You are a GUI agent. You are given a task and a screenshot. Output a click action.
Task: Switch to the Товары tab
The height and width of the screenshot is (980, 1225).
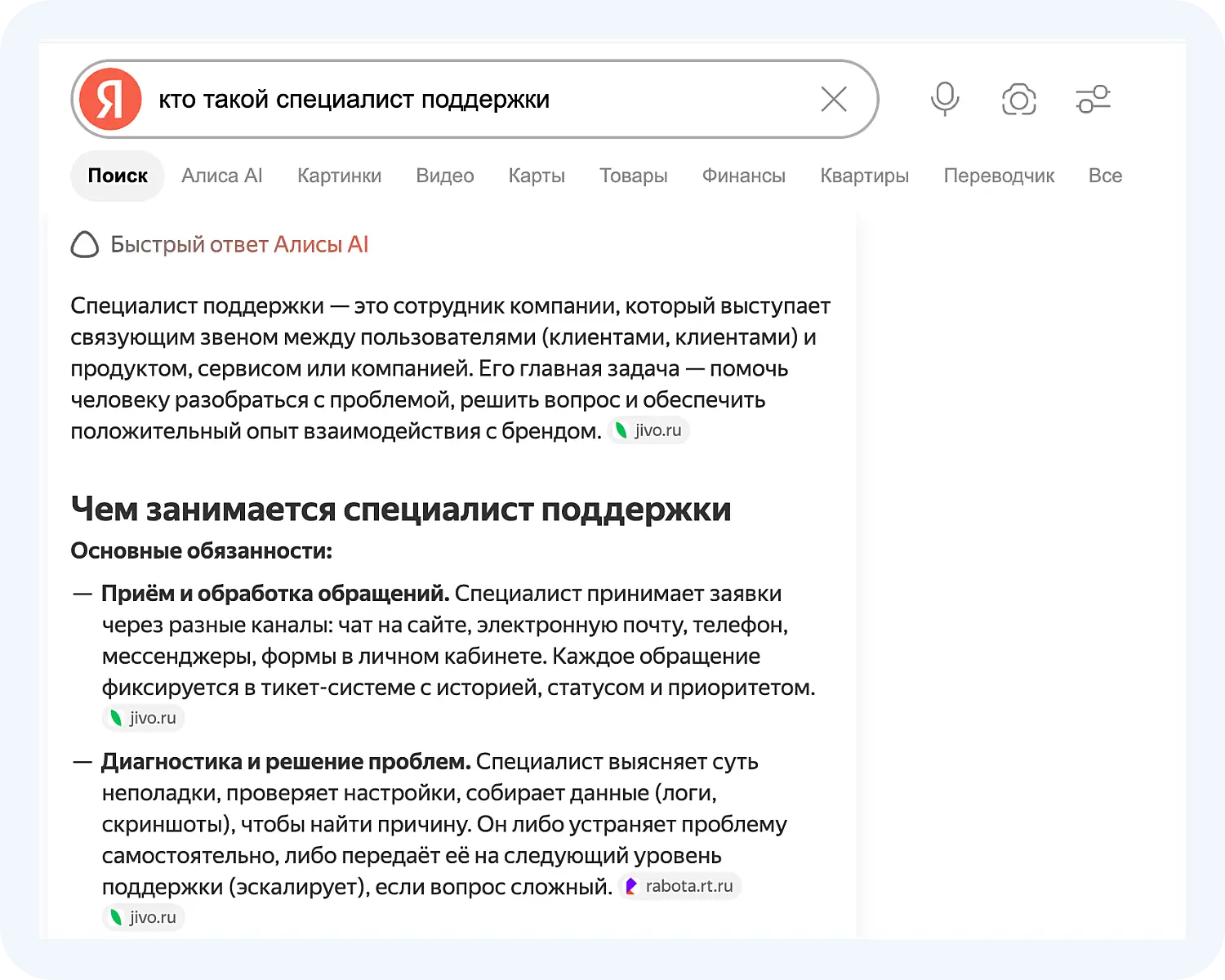[x=634, y=176]
